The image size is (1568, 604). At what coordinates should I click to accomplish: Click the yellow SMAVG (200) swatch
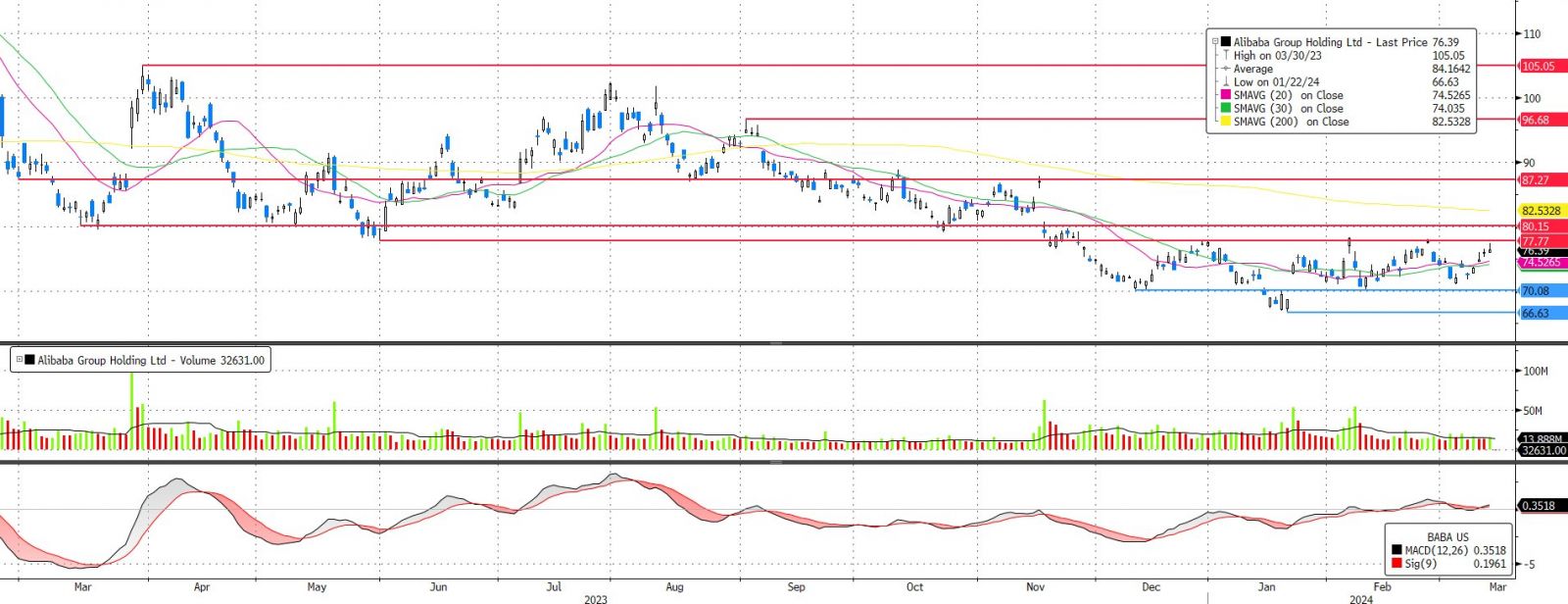(x=1225, y=122)
